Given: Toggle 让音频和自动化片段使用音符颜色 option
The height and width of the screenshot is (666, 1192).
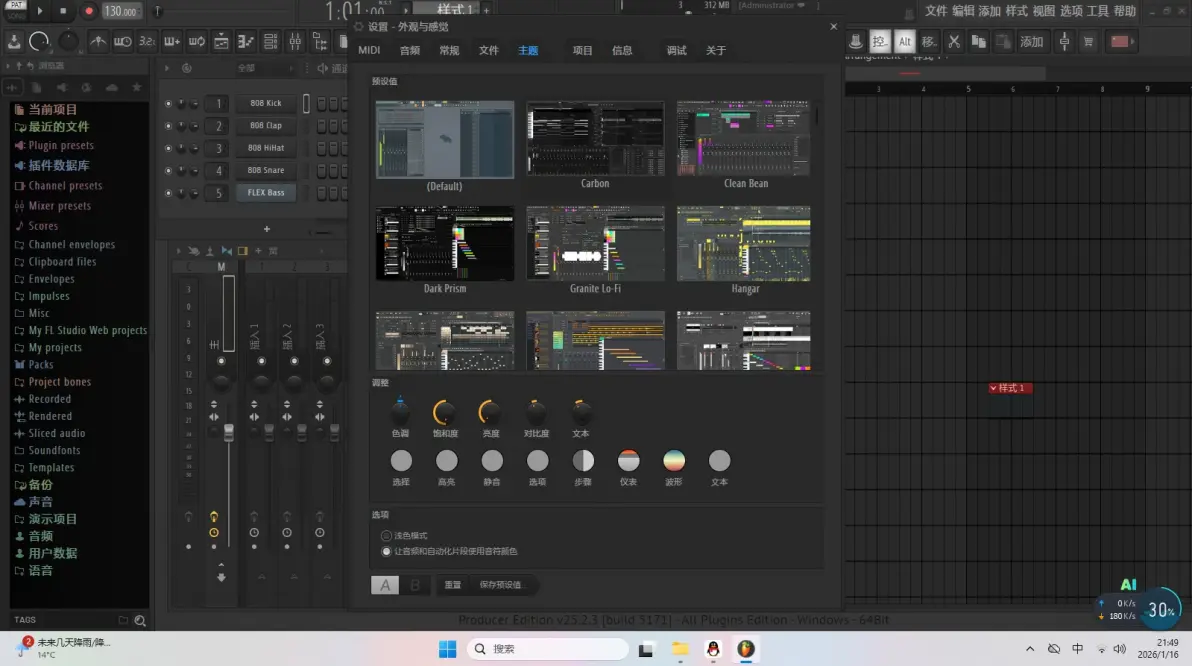Looking at the screenshot, I should pos(386,551).
